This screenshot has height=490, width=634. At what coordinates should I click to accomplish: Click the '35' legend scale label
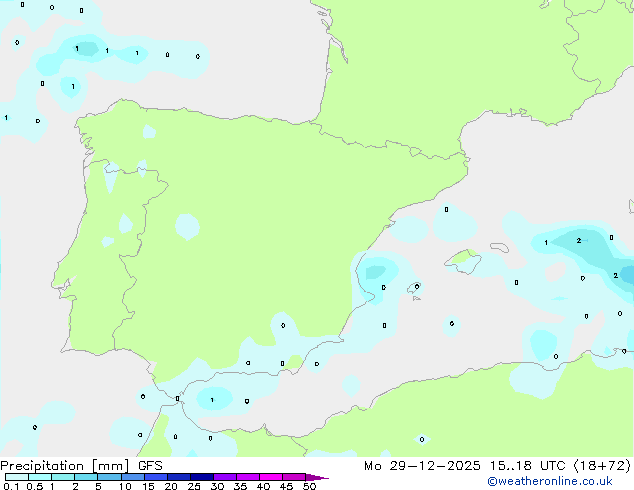(240, 486)
